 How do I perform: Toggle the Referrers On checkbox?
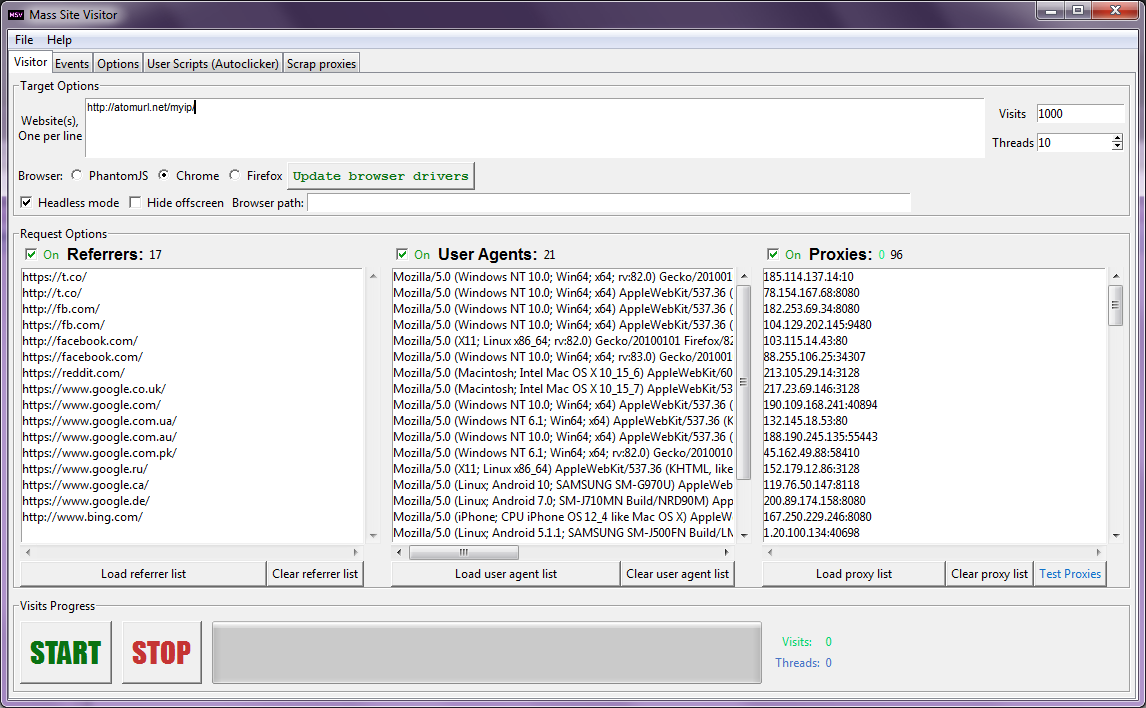(30, 254)
